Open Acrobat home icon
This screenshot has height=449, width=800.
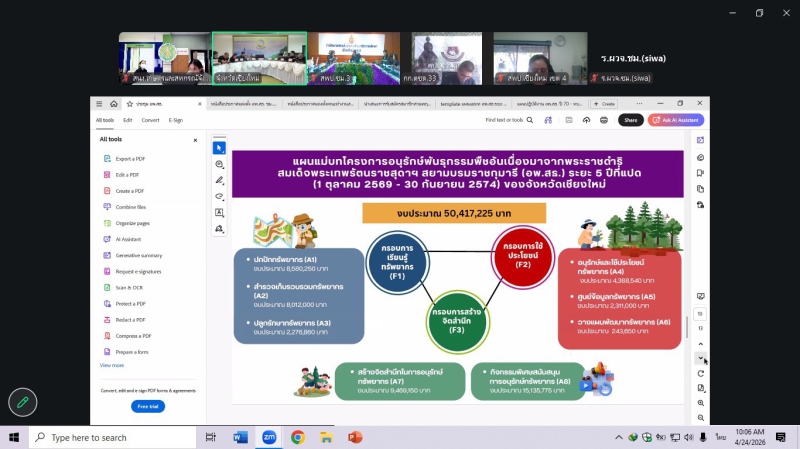(114, 103)
